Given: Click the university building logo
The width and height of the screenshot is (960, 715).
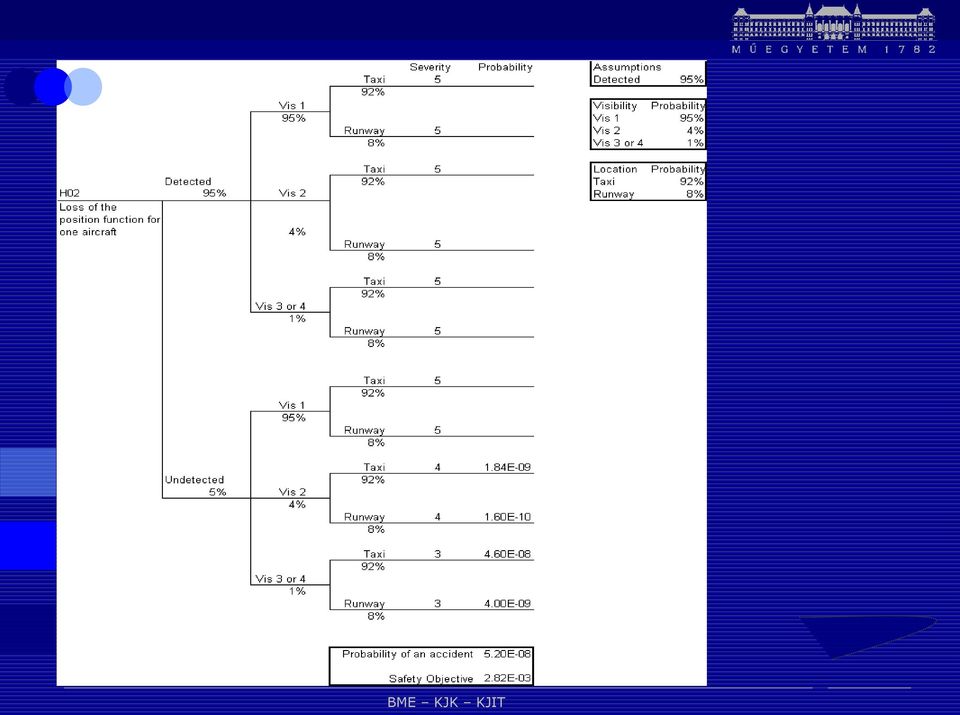Looking at the screenshot, I should (833, 22).
